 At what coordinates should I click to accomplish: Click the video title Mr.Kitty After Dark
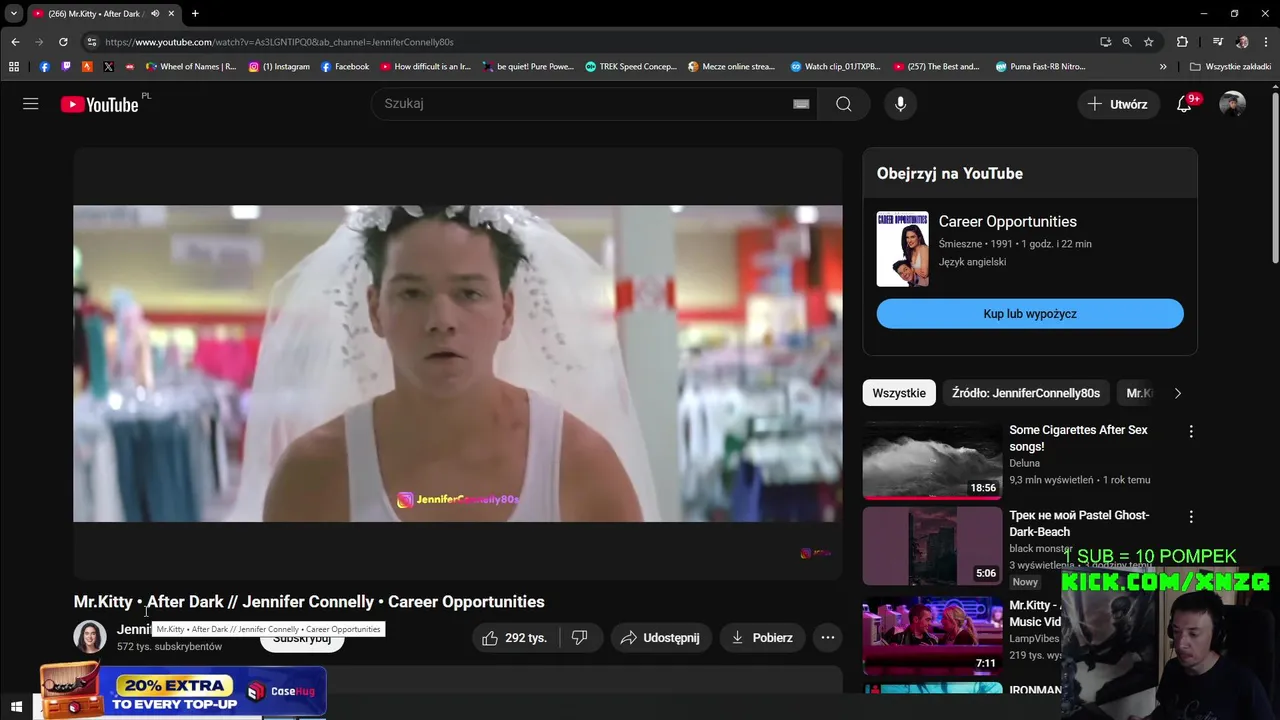pyautogui.click(x=309, y=602)
